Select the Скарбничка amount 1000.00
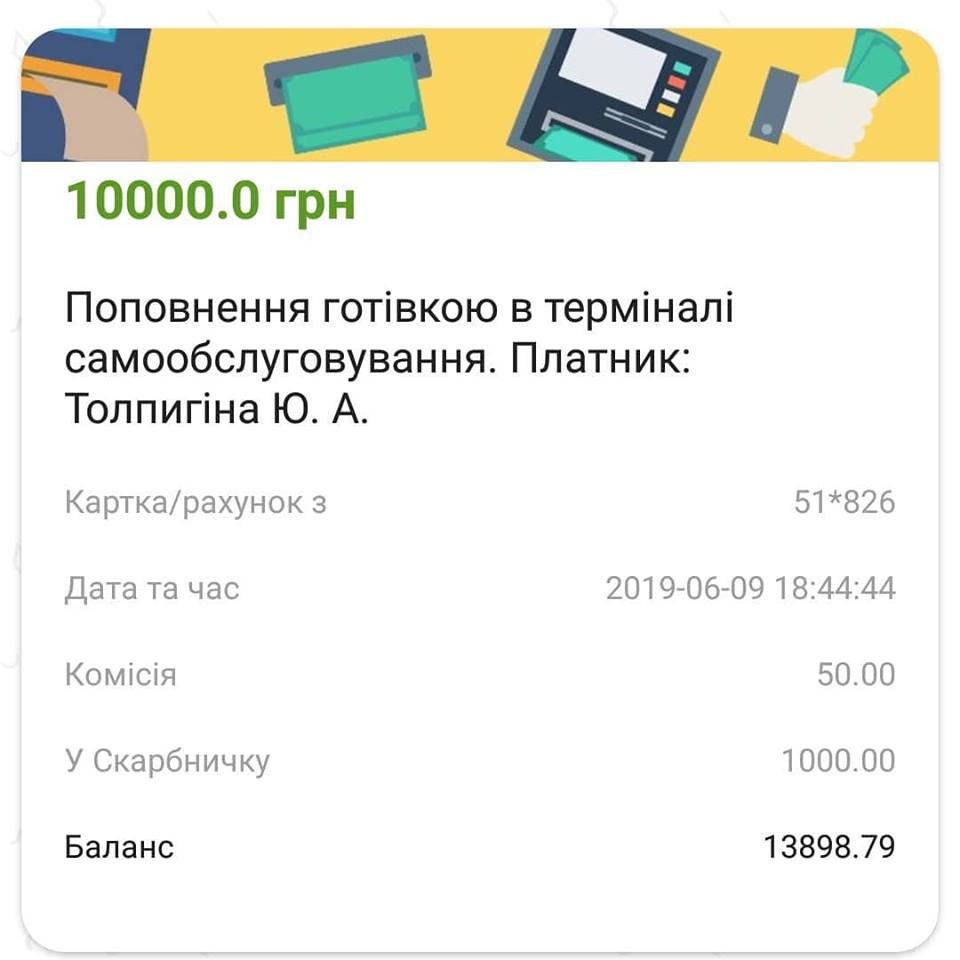The height and width of the screenshot is (960, 960). point(838,761)
